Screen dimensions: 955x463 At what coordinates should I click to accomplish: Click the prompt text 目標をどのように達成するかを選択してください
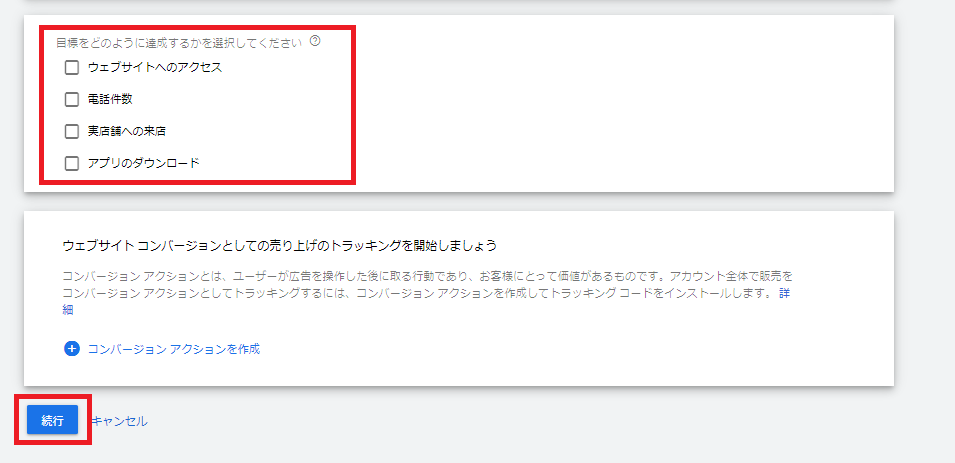[179, 43]
